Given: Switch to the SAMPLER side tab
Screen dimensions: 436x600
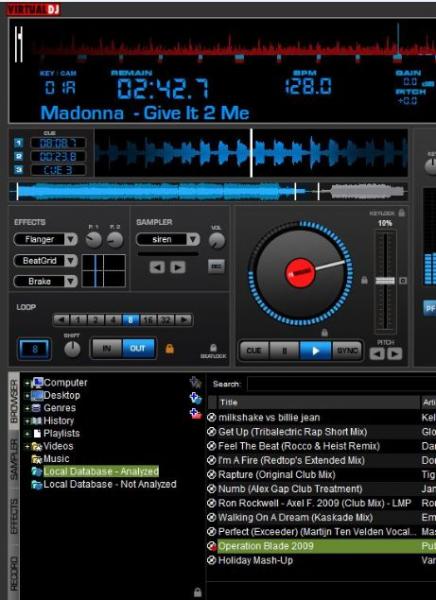Looking at the screenshot, I should (x=14, y=460).
